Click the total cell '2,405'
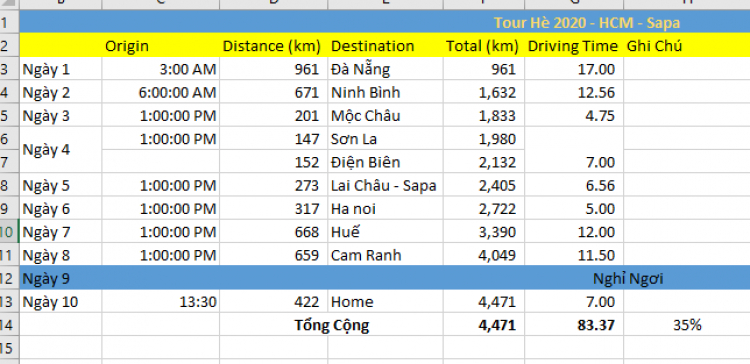The width and height of the screenshot is (750, 364). [x=484, y=185]
